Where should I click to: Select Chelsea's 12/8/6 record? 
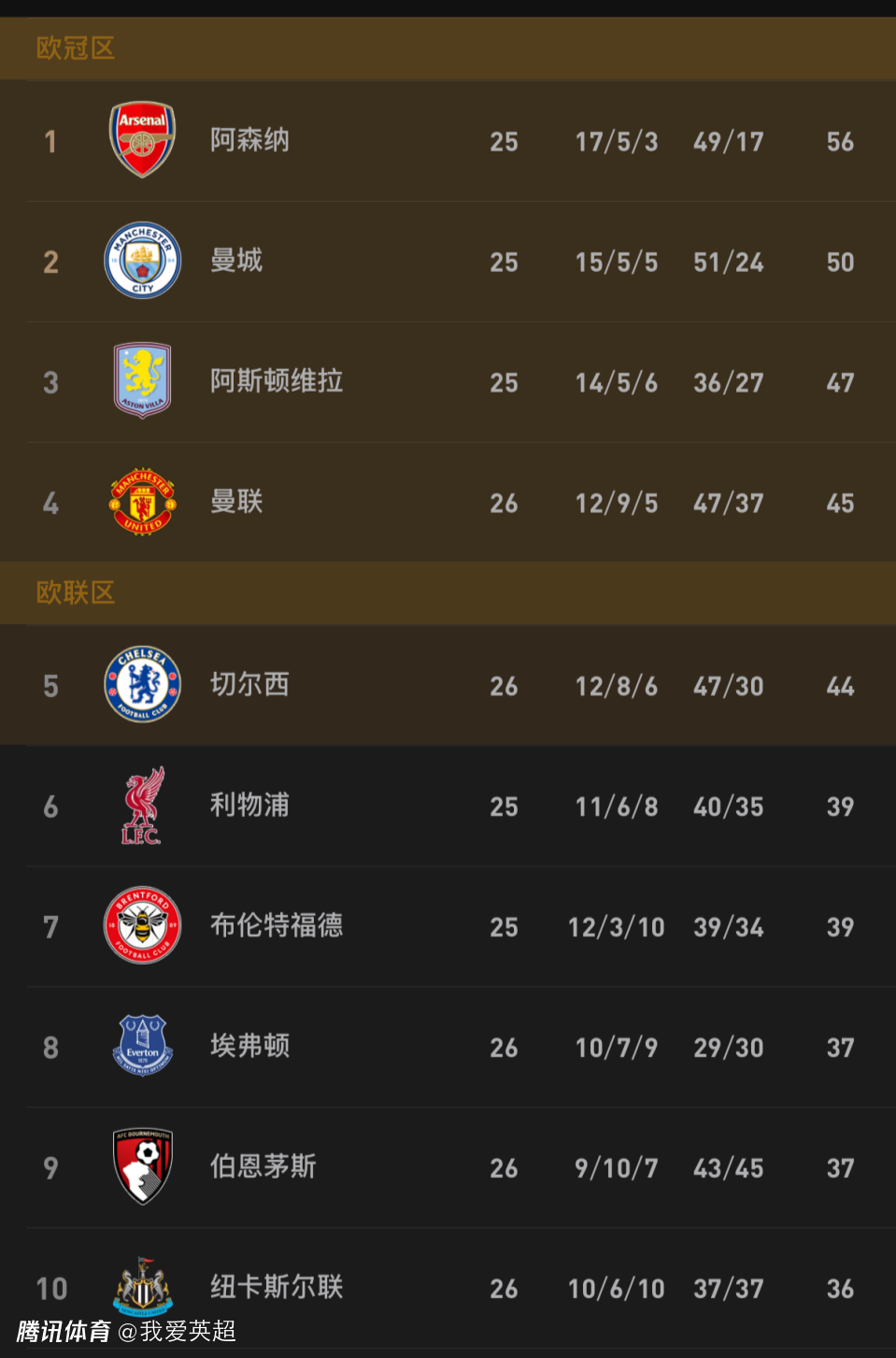tap(616, 687)
